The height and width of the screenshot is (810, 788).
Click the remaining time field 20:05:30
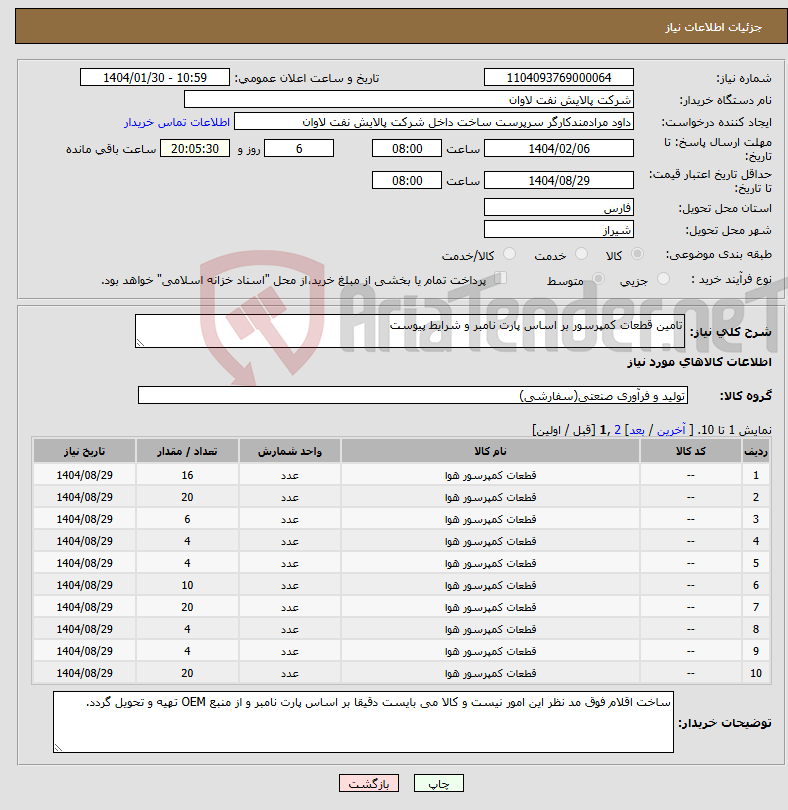[195, 148]
